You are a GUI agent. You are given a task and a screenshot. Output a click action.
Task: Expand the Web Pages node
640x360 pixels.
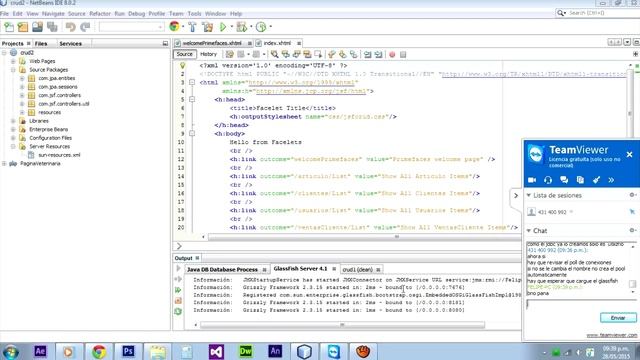click(x=13, y=61)
